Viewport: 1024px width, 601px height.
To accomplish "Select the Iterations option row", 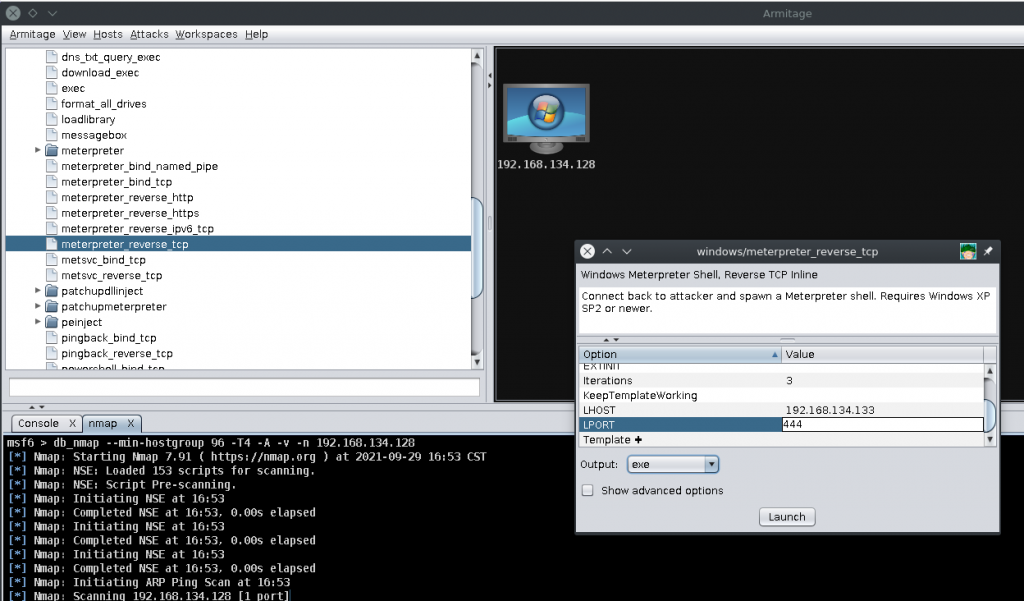I will pyautogui.click(x=781, y=380).
